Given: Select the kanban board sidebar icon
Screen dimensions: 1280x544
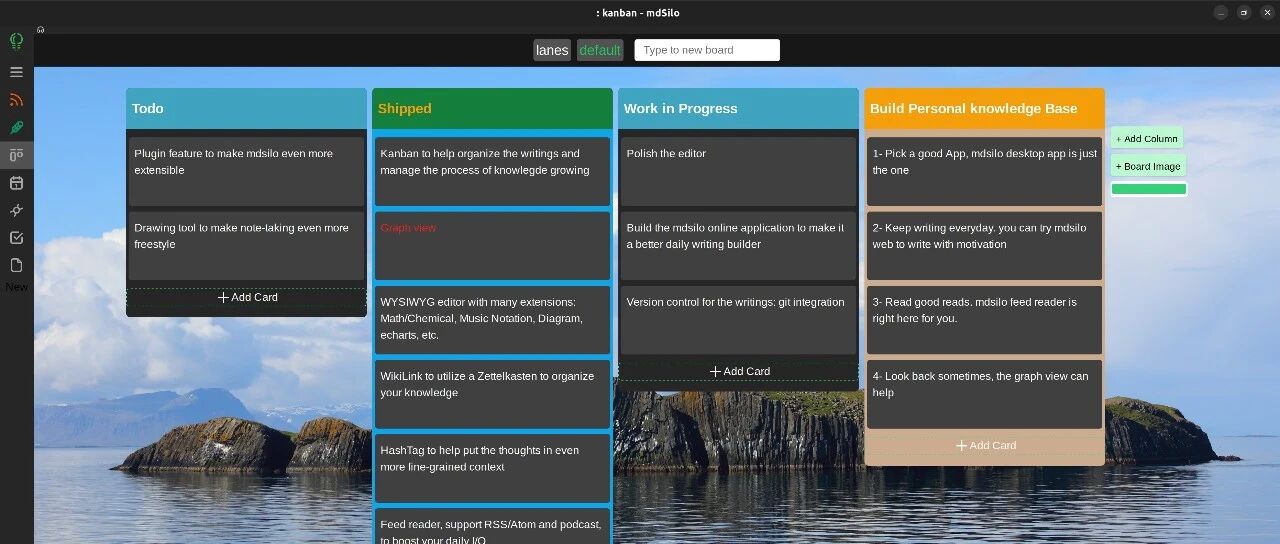Looking at the screenshot, I should pyautogui.click(x=16, y=155).
